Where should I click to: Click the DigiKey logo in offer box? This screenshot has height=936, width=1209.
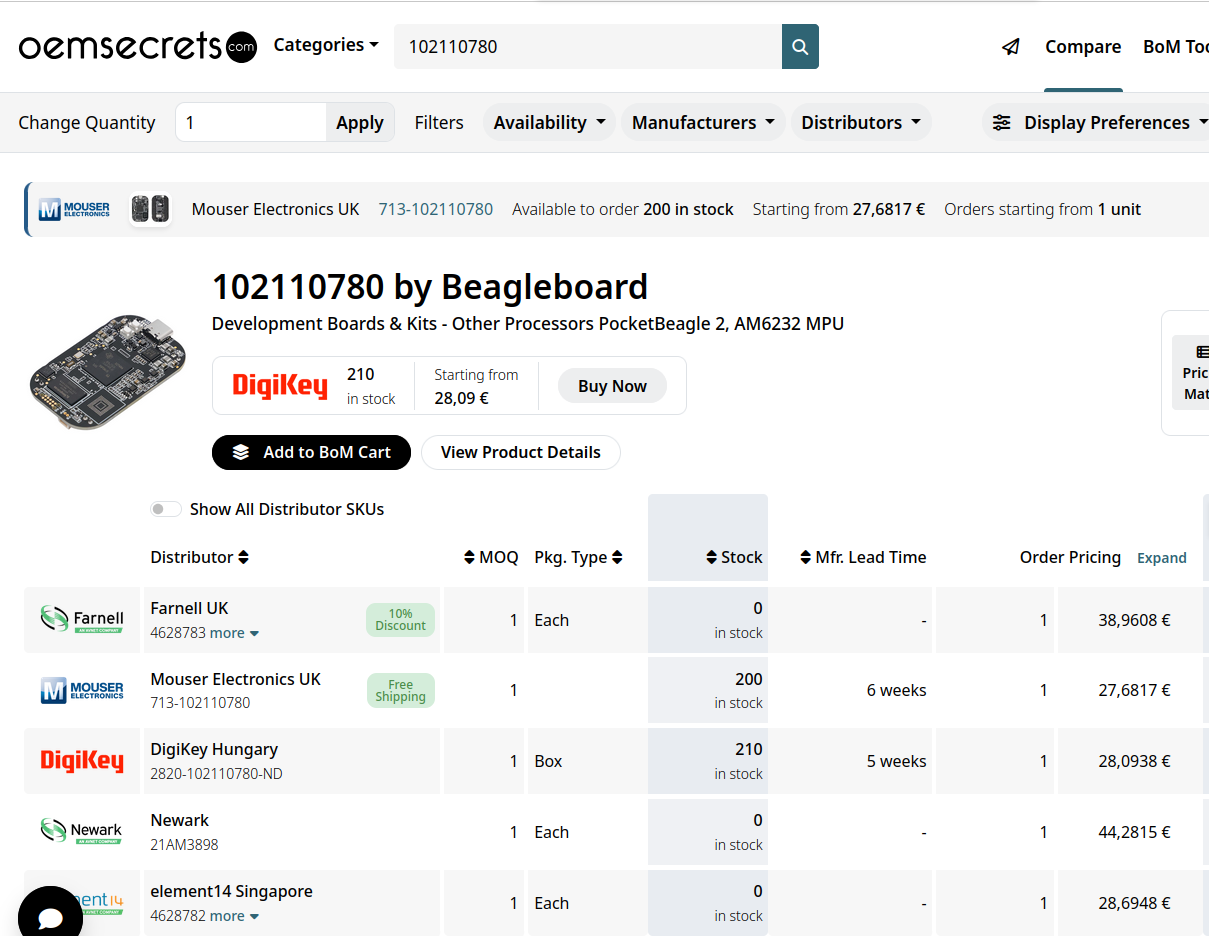[x=280, y=386]
